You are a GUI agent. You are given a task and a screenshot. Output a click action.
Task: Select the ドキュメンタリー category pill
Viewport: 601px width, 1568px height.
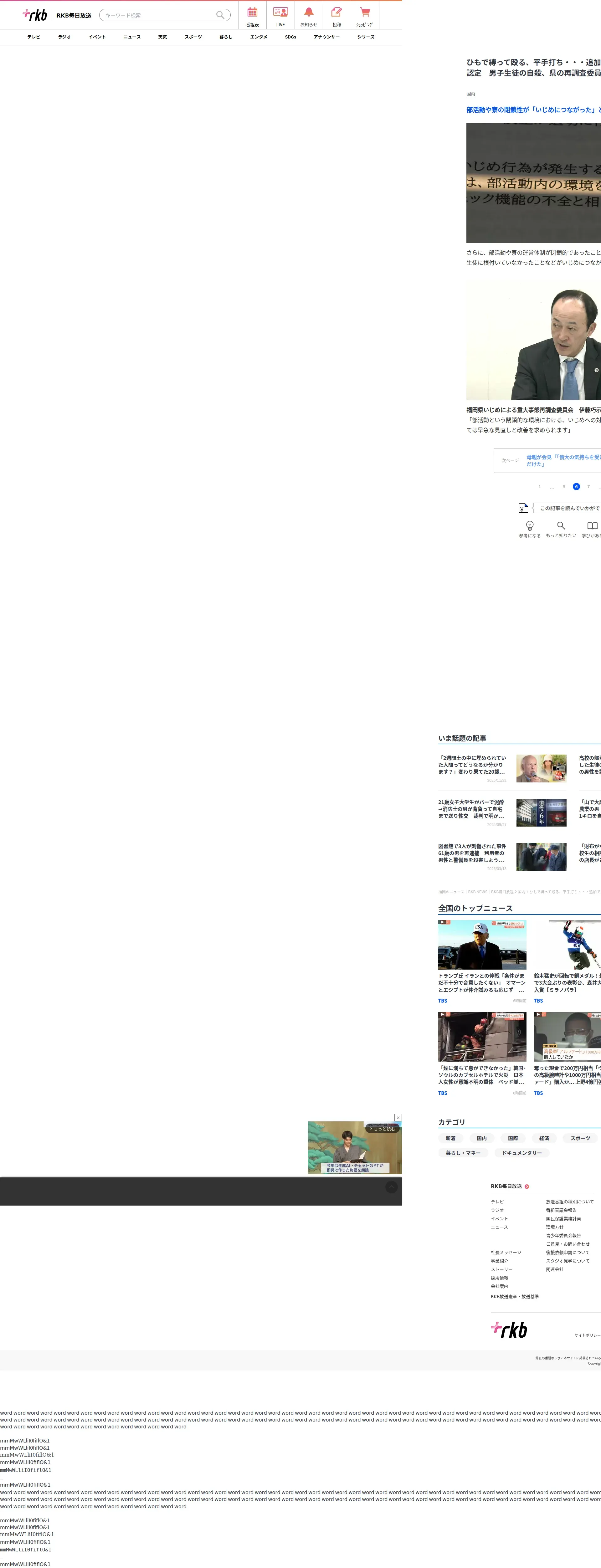[521, 1152]
